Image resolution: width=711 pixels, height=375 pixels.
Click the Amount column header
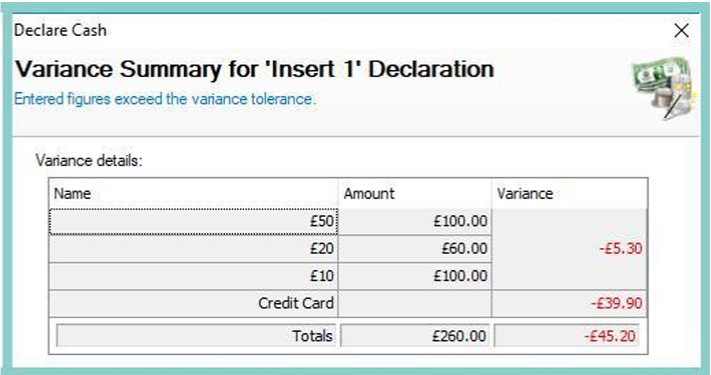coord(415,194)
